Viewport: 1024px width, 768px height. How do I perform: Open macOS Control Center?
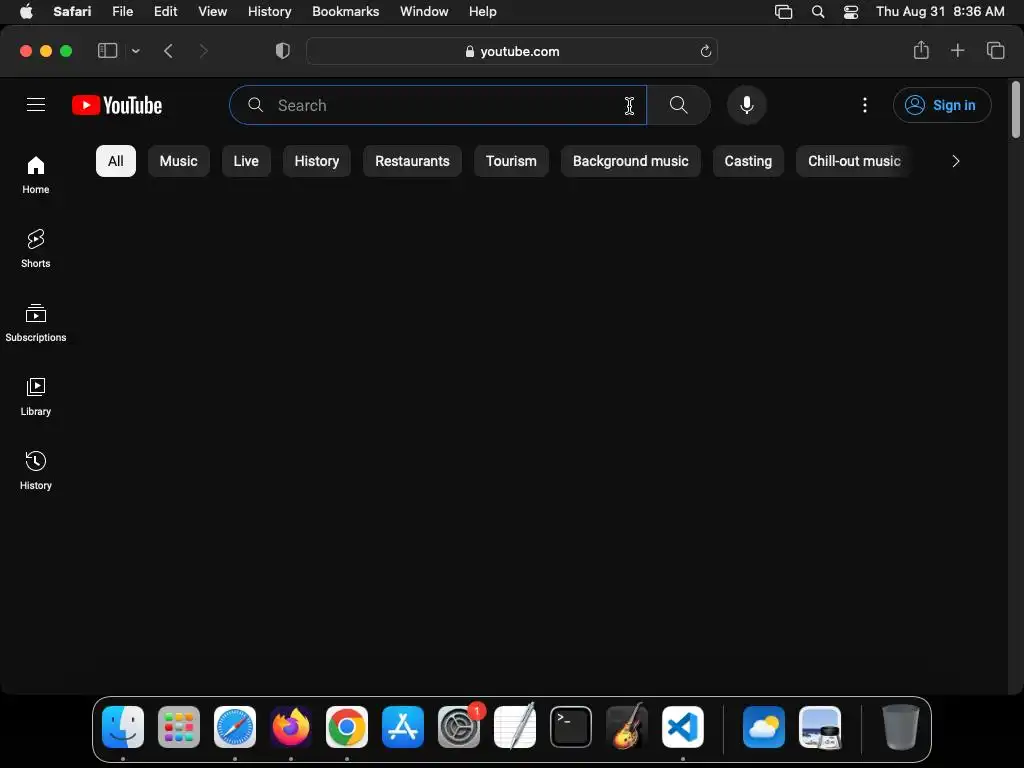click(851, 12)
